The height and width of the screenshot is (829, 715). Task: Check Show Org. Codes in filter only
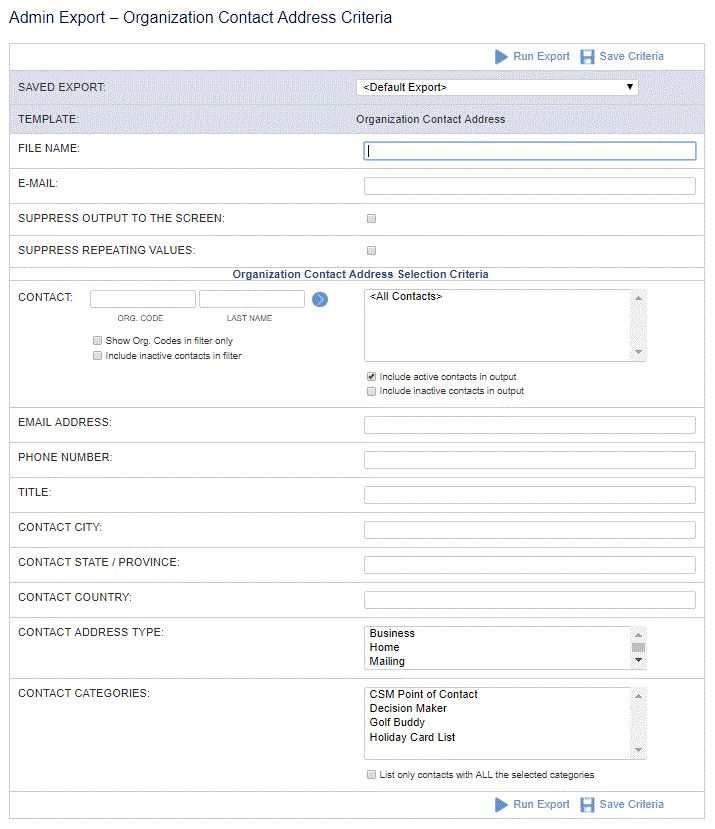click(x=97, y=340)
